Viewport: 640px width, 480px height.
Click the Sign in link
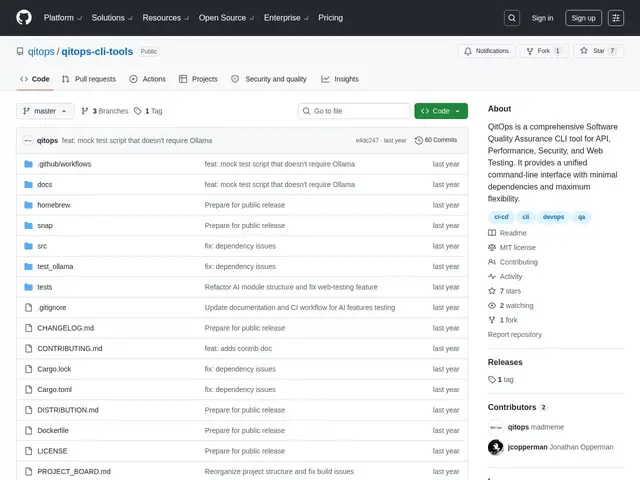(x=542, y=18)
